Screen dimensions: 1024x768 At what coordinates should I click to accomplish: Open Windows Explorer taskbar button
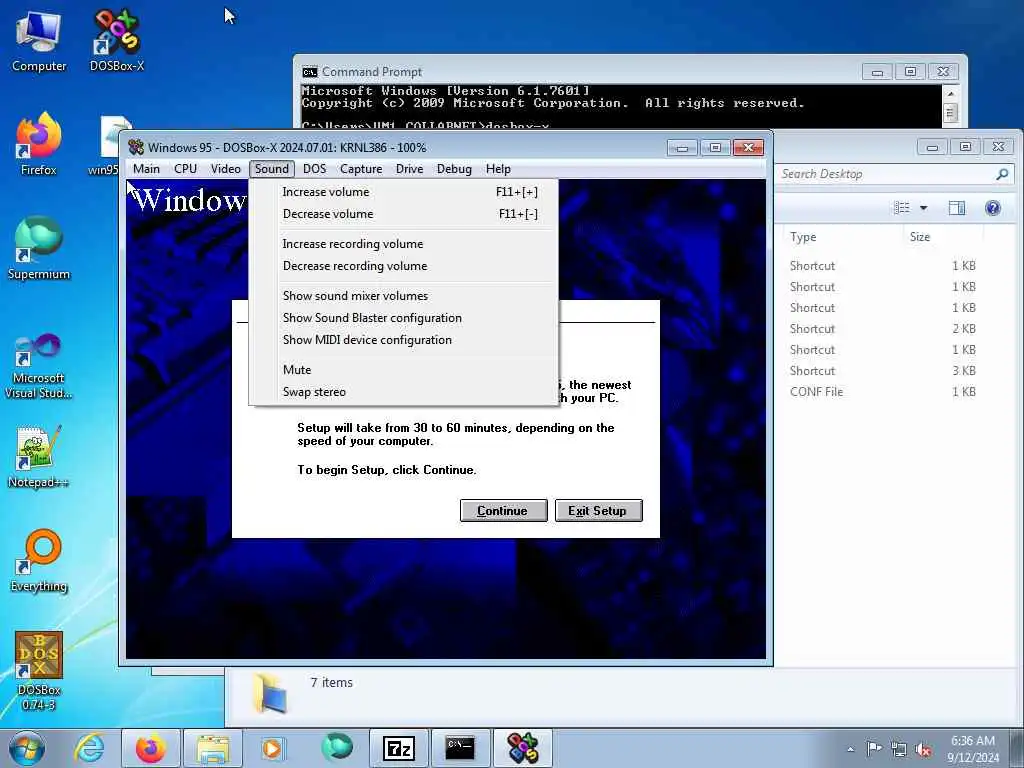coord(213,748)
